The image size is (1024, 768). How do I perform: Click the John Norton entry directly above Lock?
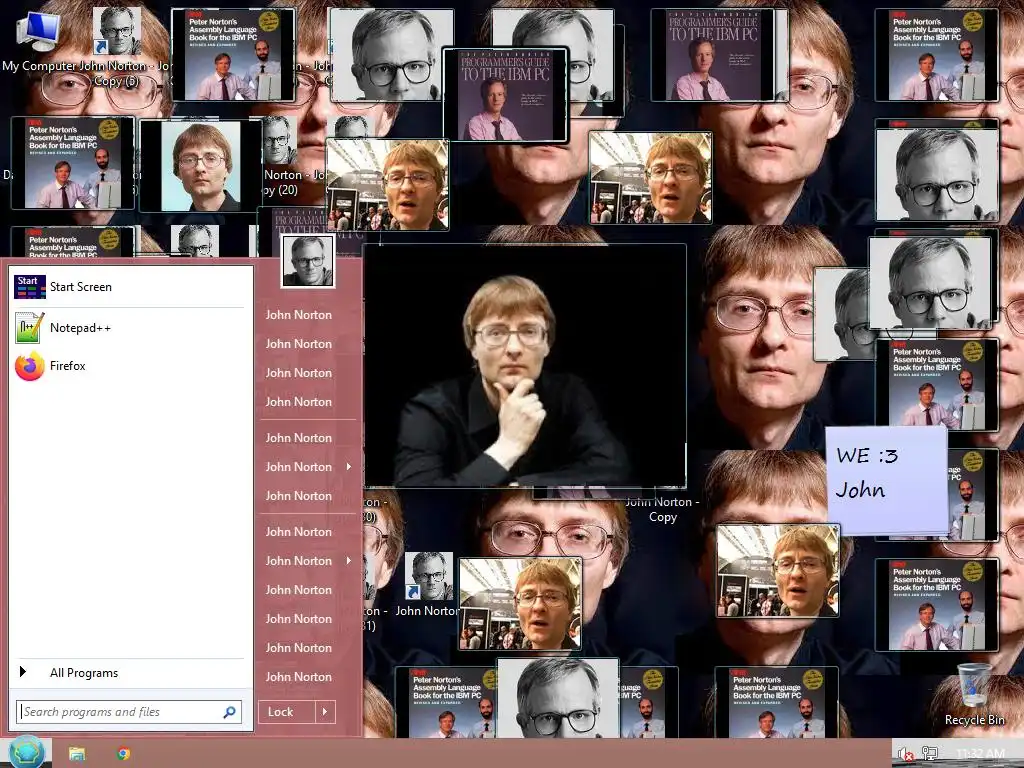(x=298, y=677)
